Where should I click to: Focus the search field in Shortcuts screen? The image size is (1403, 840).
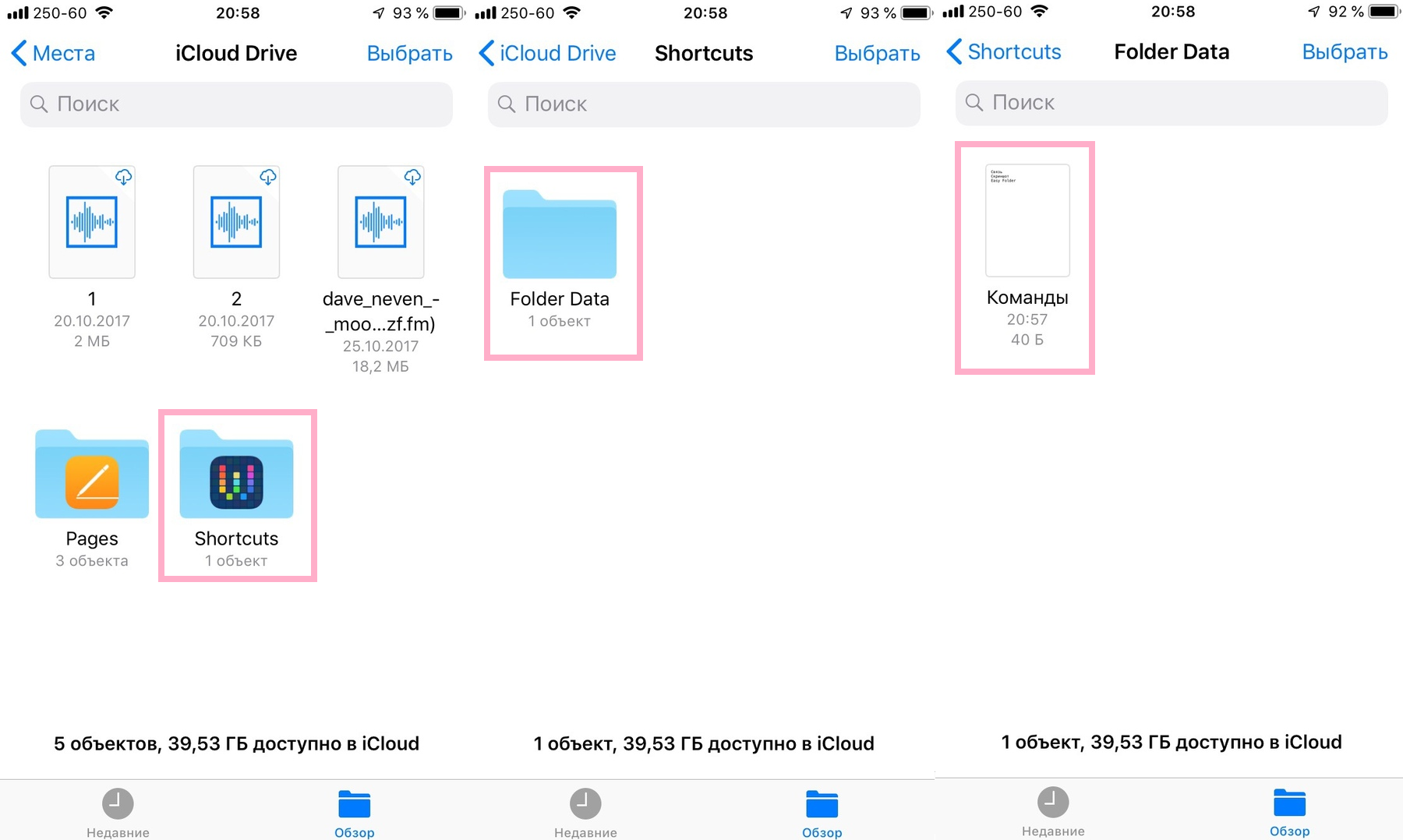tap(704, 104)
